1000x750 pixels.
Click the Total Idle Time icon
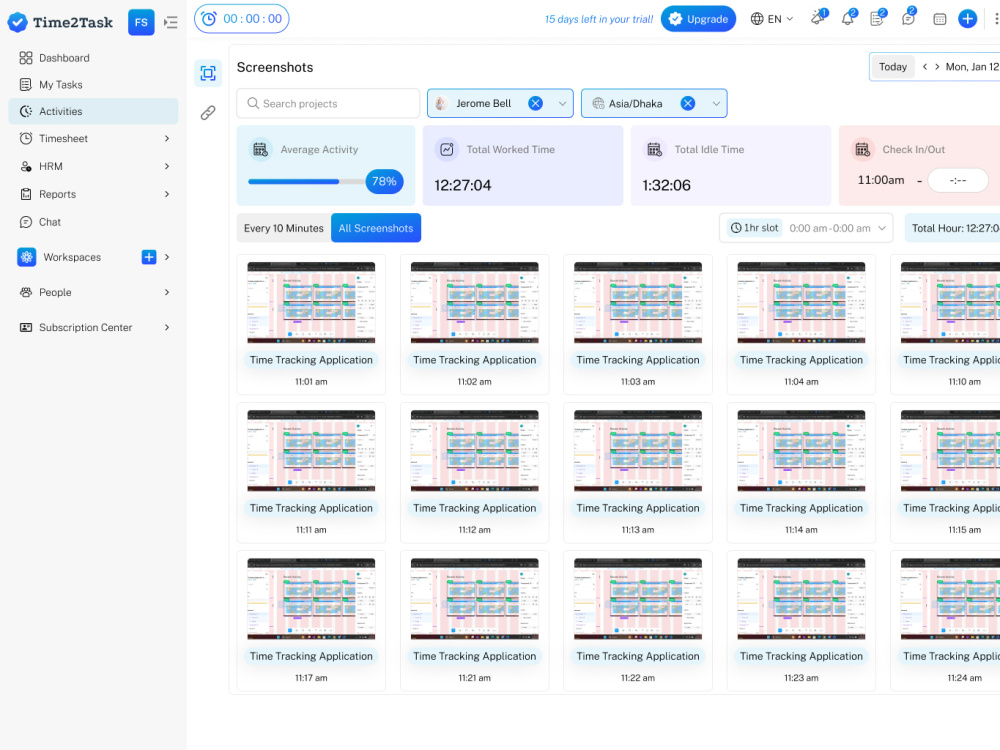pos(654,149)
